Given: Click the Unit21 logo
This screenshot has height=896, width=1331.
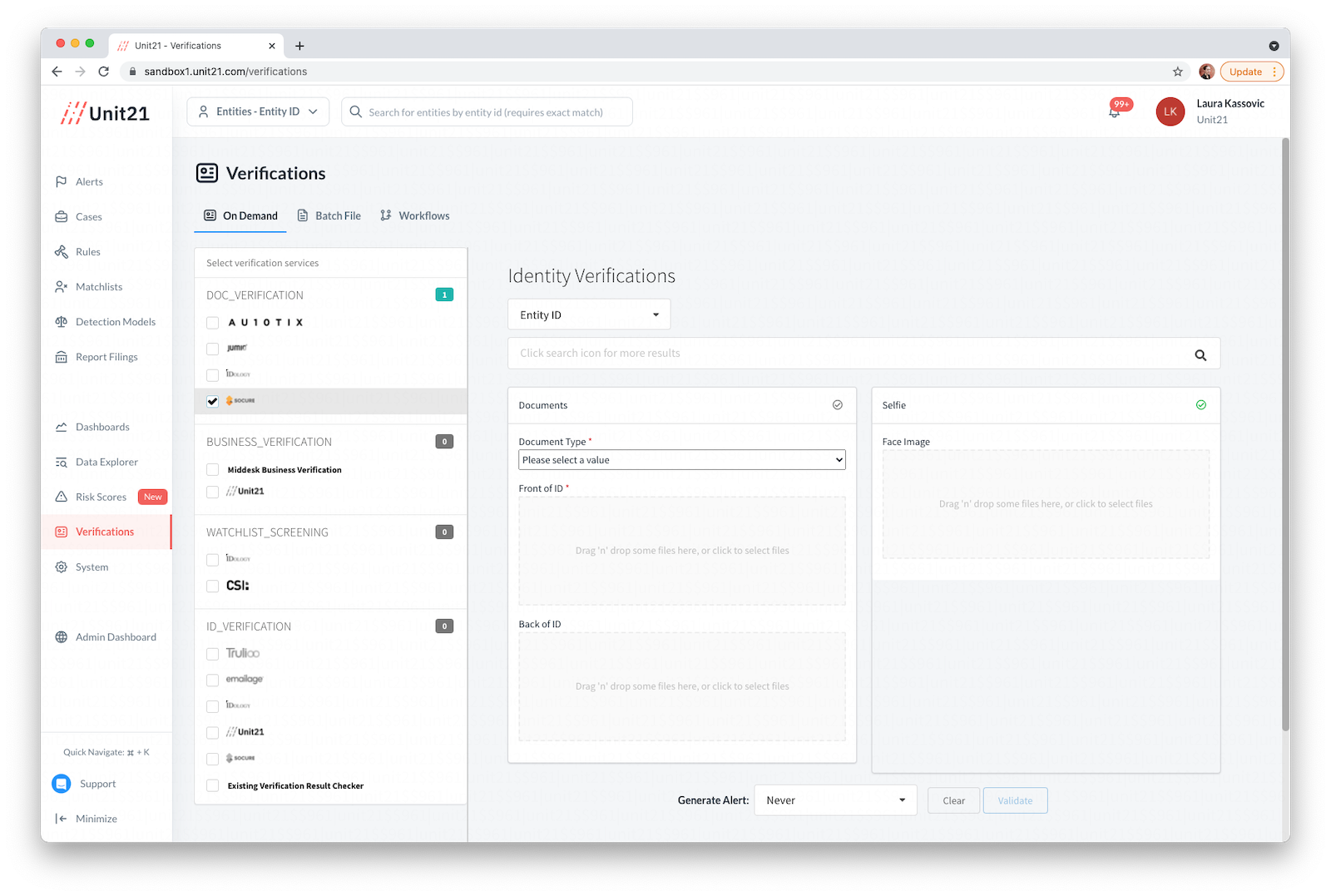Looking at the screenshot, I should pos(106,113).
